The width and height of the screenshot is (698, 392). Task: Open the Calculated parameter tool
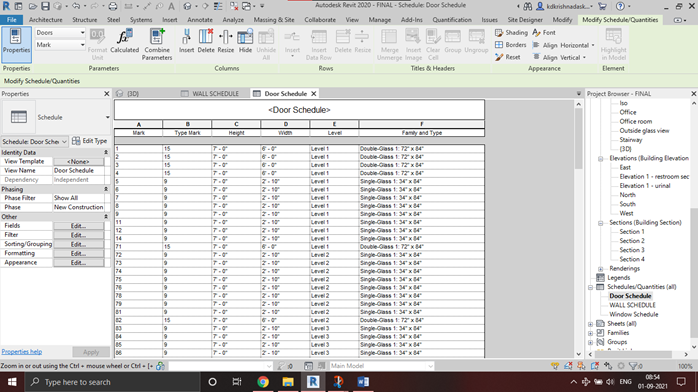point(124,41)
